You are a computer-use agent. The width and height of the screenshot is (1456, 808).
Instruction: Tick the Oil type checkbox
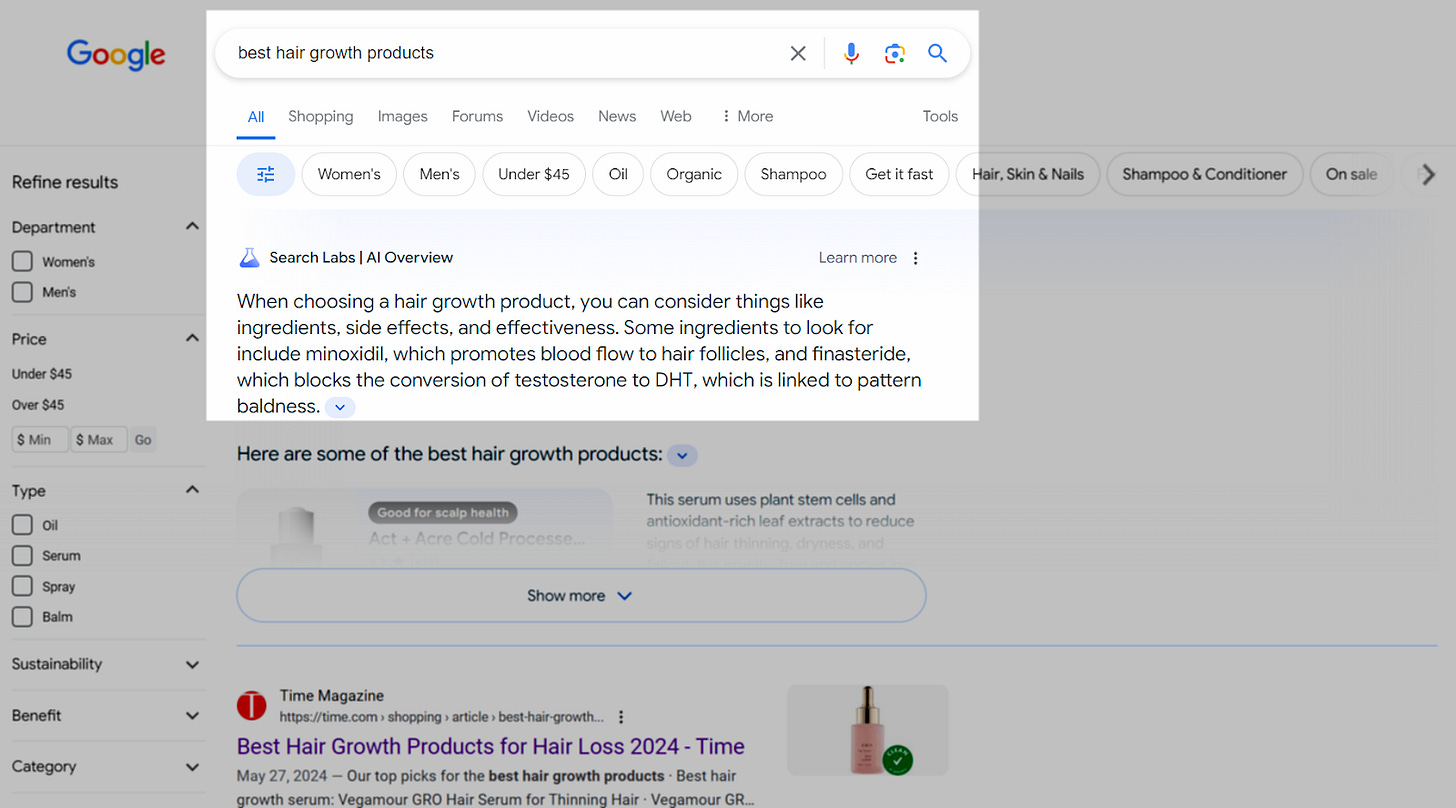click(22, 525)
